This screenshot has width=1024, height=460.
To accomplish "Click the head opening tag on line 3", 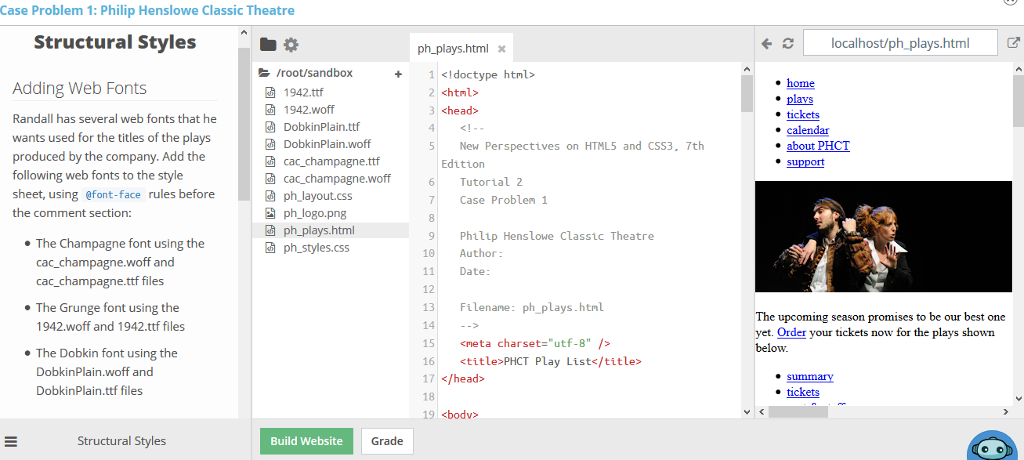I will click(460, 110).
